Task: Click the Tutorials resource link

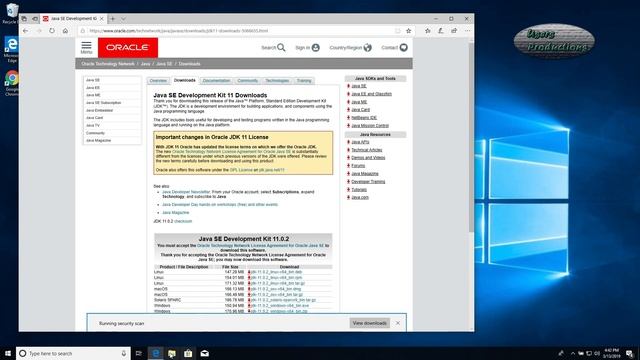Action: [359, 189]
